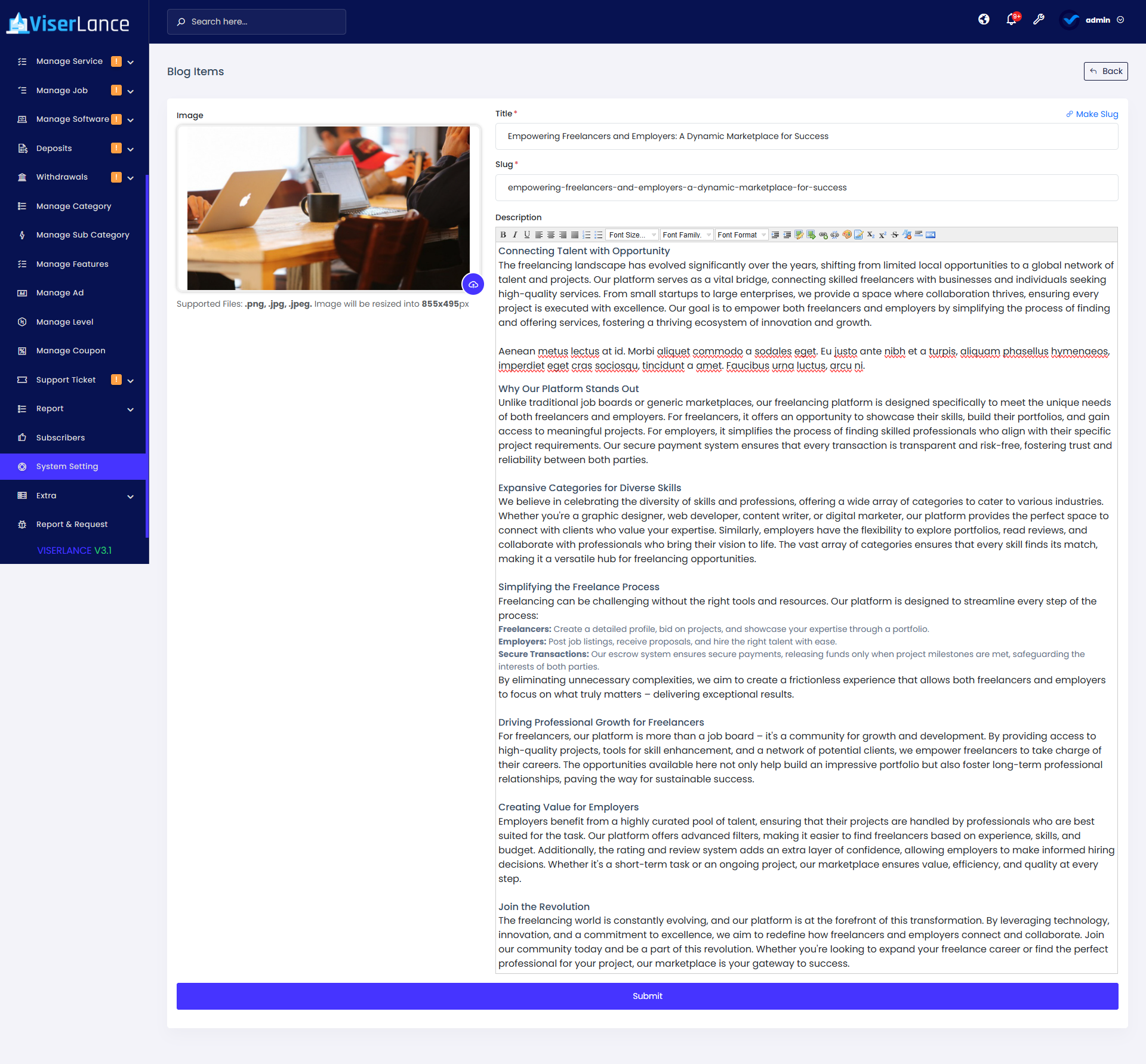Screen dimensions: 1146x1064
Task: Insert an ordered numbered list
Action: point(587,235)
